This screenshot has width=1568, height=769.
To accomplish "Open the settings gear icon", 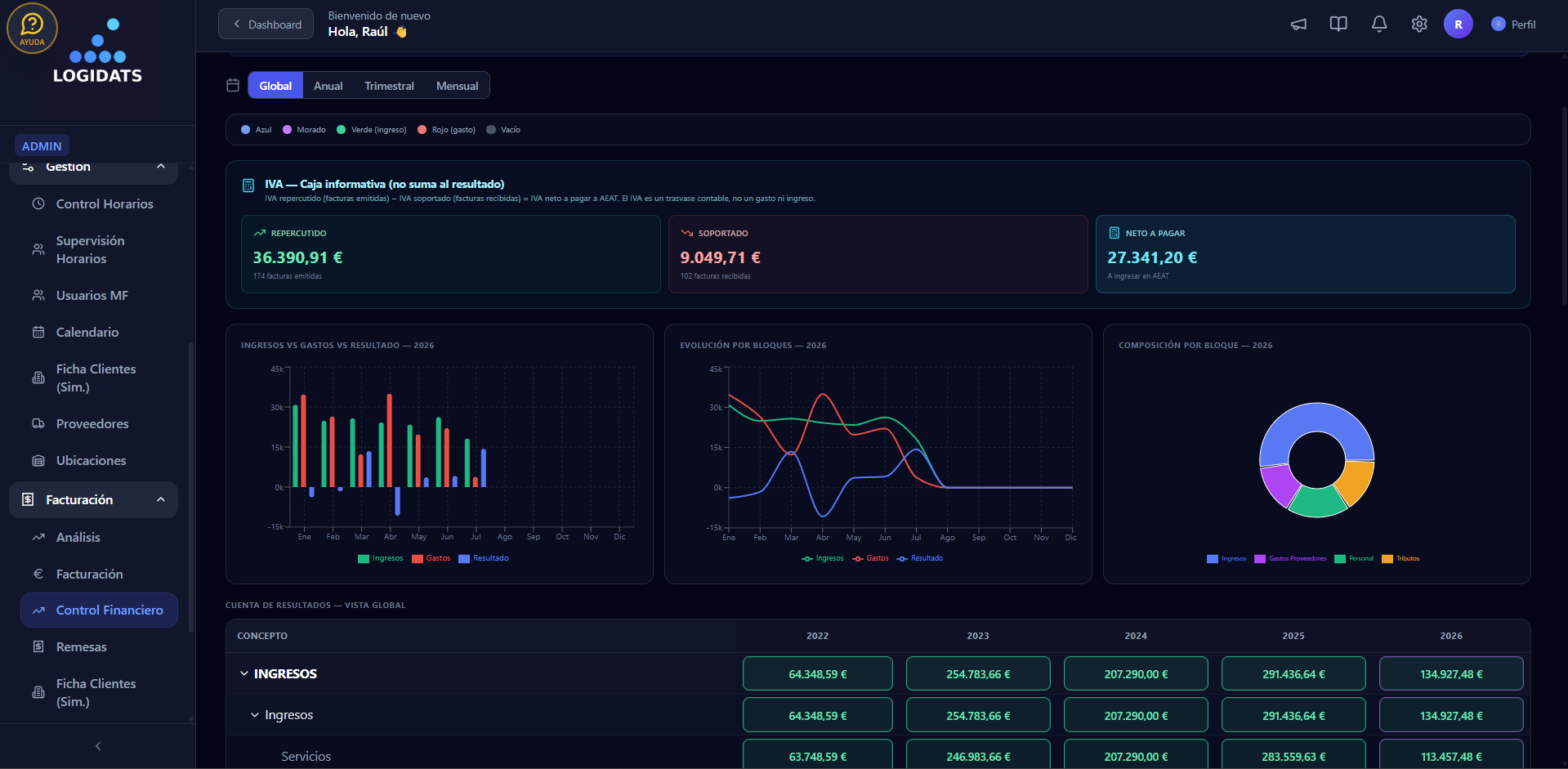I will [1419, 25].
